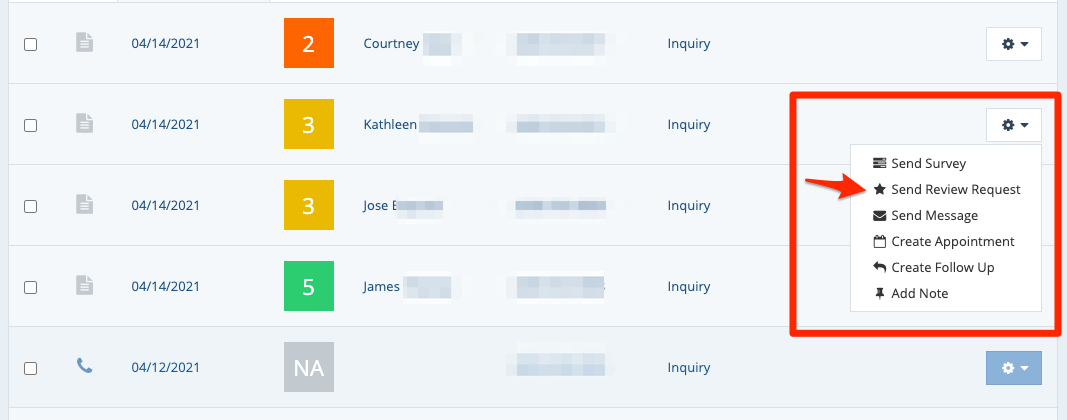Screen dimensions: 1067x420
Task: Click the green score 5 badge
Action: (x=308, y=287)
